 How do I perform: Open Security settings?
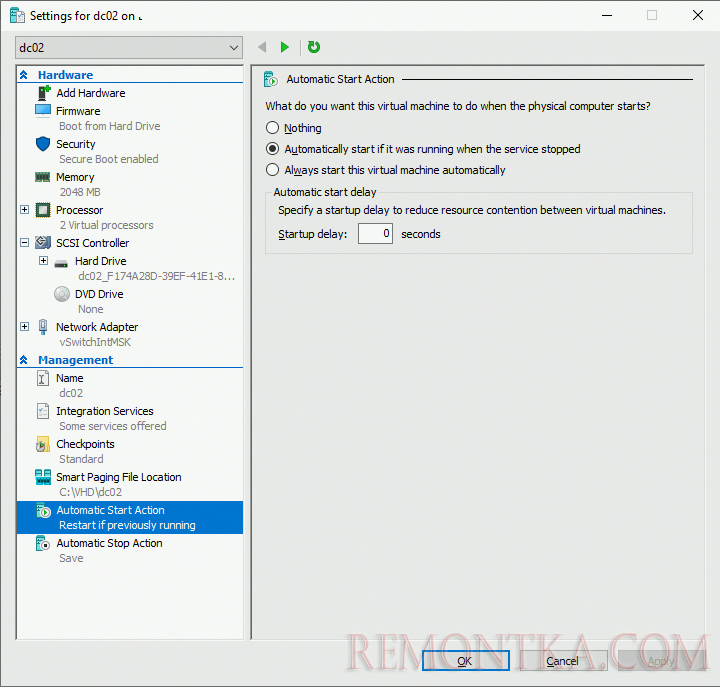tap(76, 144)
